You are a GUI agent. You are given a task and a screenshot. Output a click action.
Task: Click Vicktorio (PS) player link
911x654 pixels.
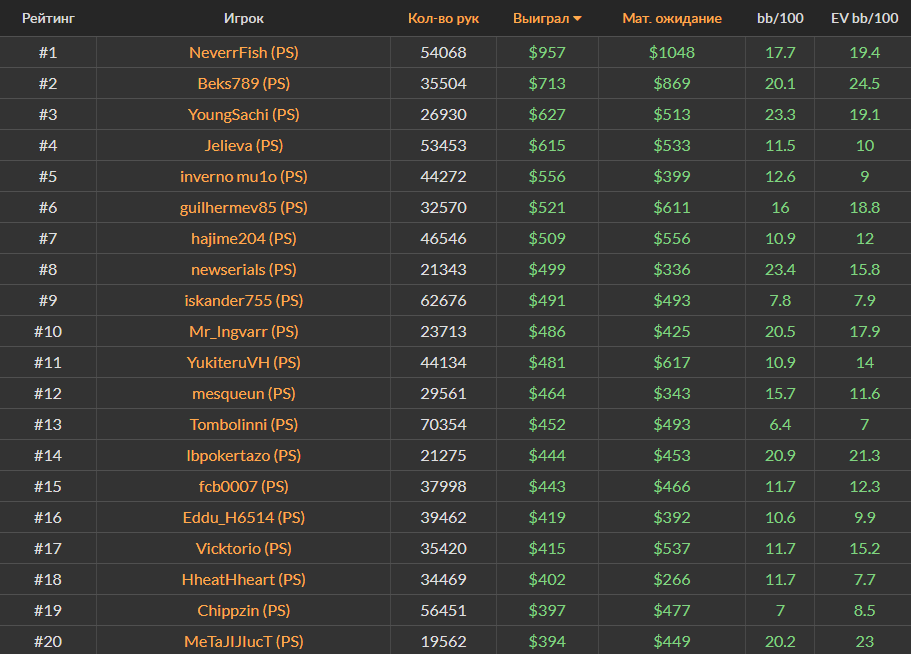tap(244, 548)
